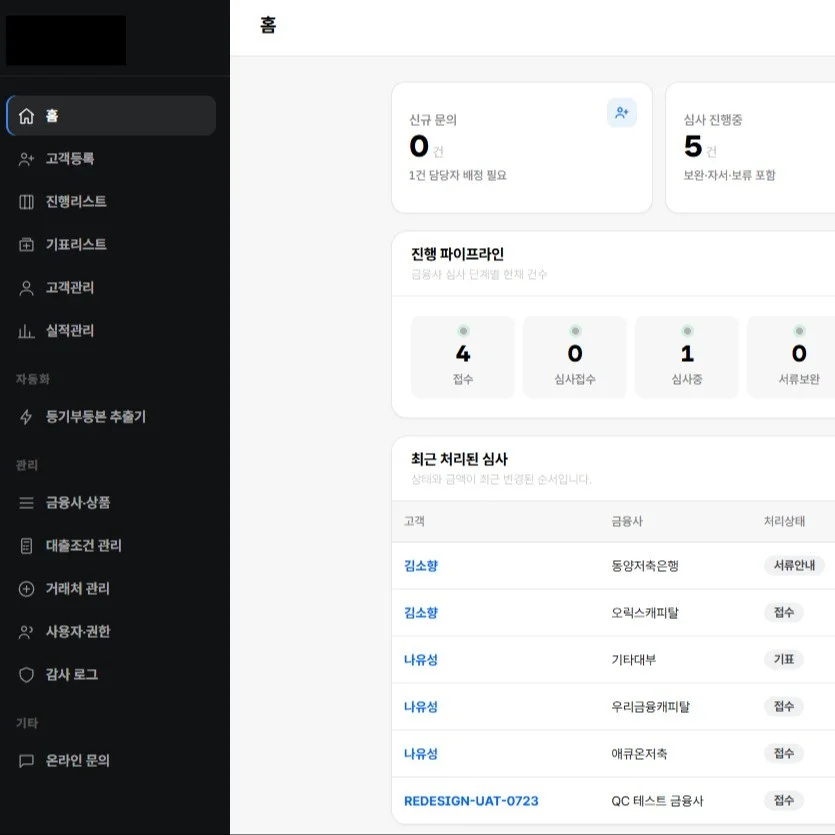
Task: Click the 애큐온저축 cell
Action: tap(639, 754)
